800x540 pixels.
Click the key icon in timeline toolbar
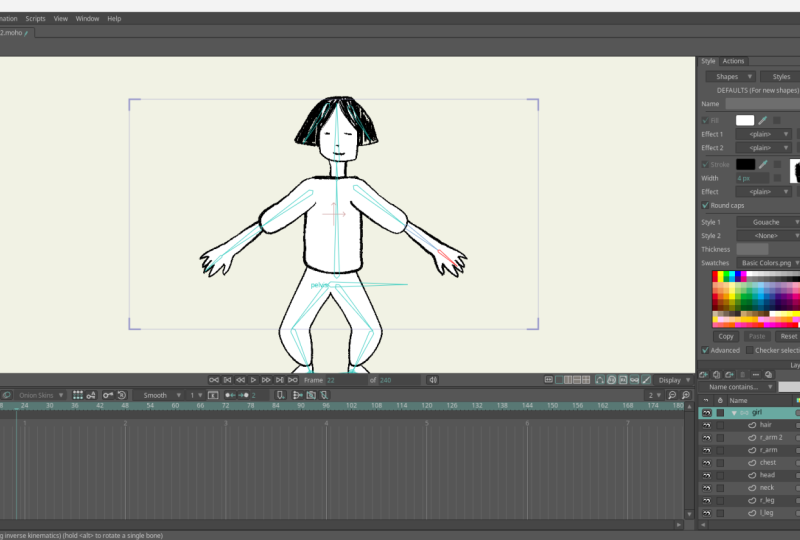click(108, 395)
